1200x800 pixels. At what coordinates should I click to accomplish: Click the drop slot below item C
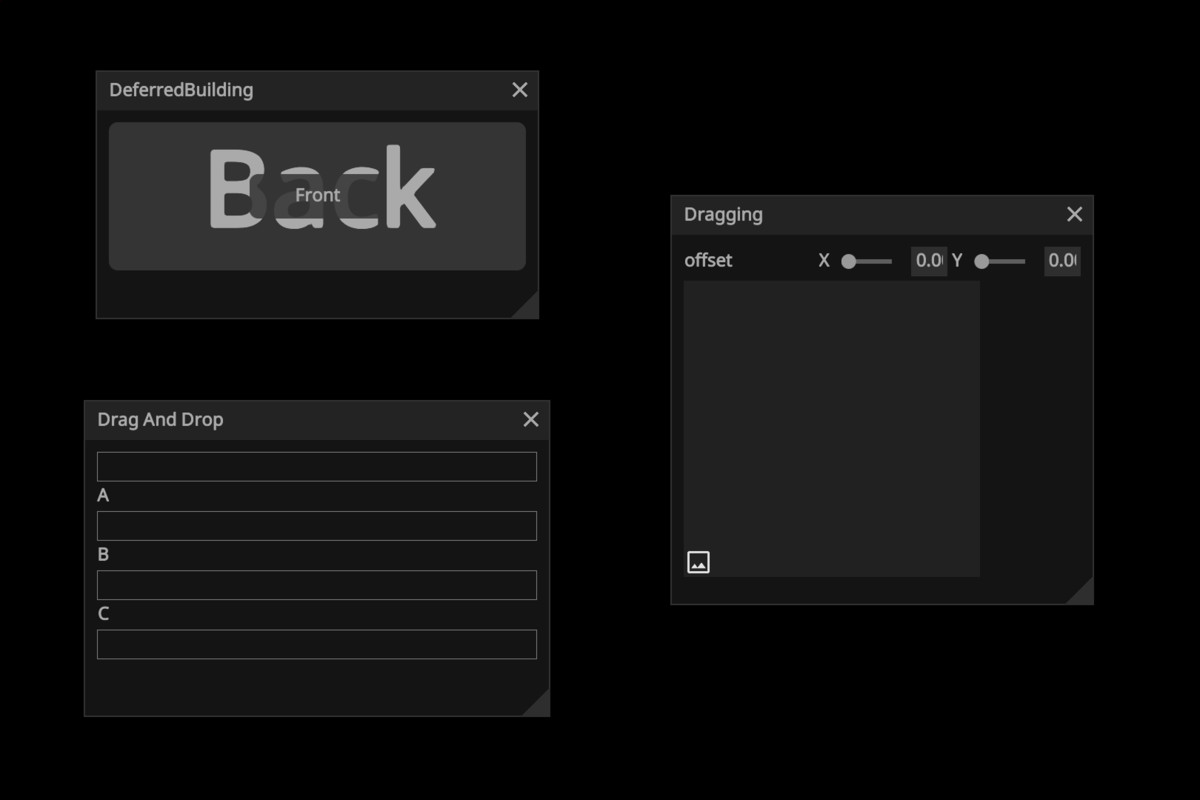click(x=317, y=644)
